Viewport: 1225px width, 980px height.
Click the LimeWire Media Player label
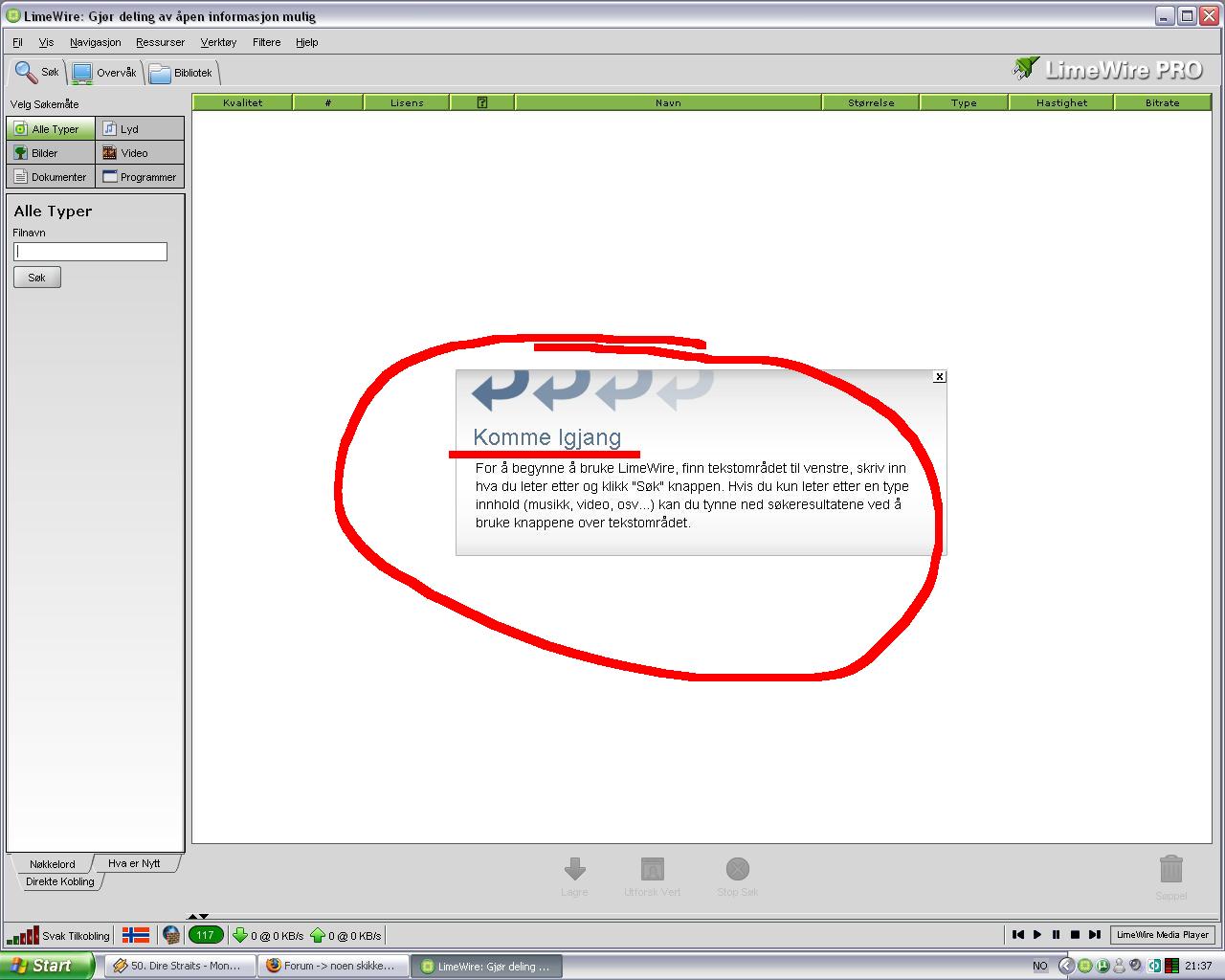1162,935
